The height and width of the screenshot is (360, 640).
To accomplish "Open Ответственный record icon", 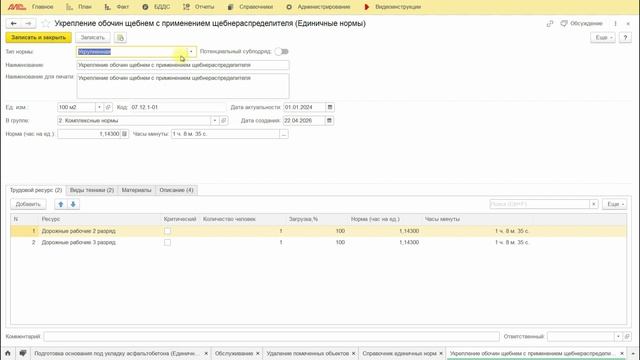I will (627, 336).
